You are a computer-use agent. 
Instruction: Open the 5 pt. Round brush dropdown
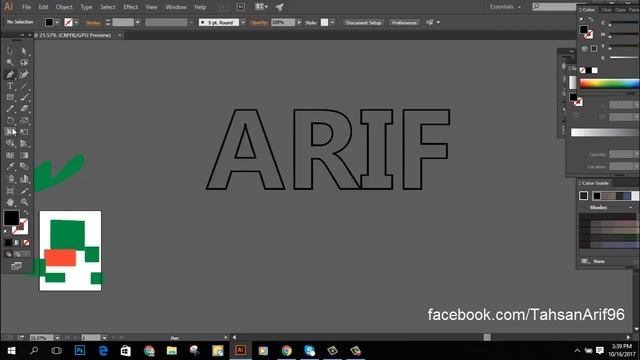pyautogui.click(x=243, y=22)
